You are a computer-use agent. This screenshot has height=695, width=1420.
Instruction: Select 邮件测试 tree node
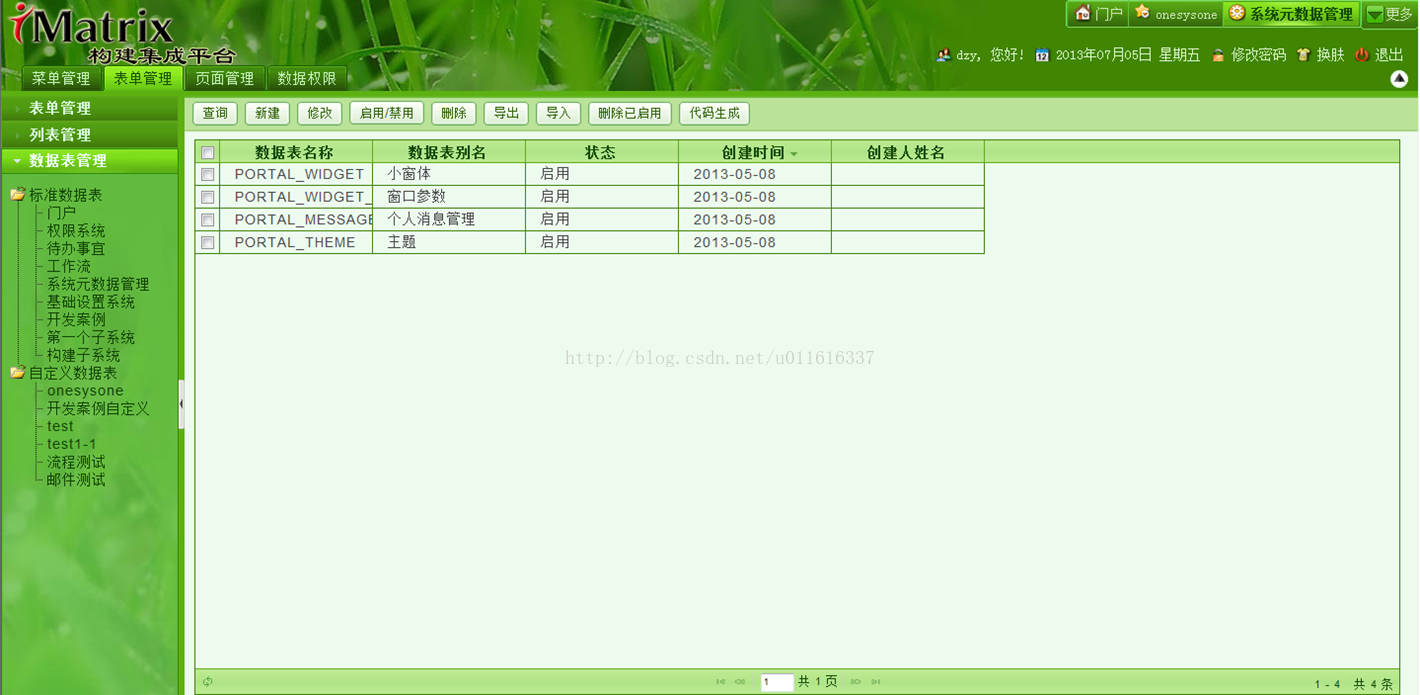76,480
